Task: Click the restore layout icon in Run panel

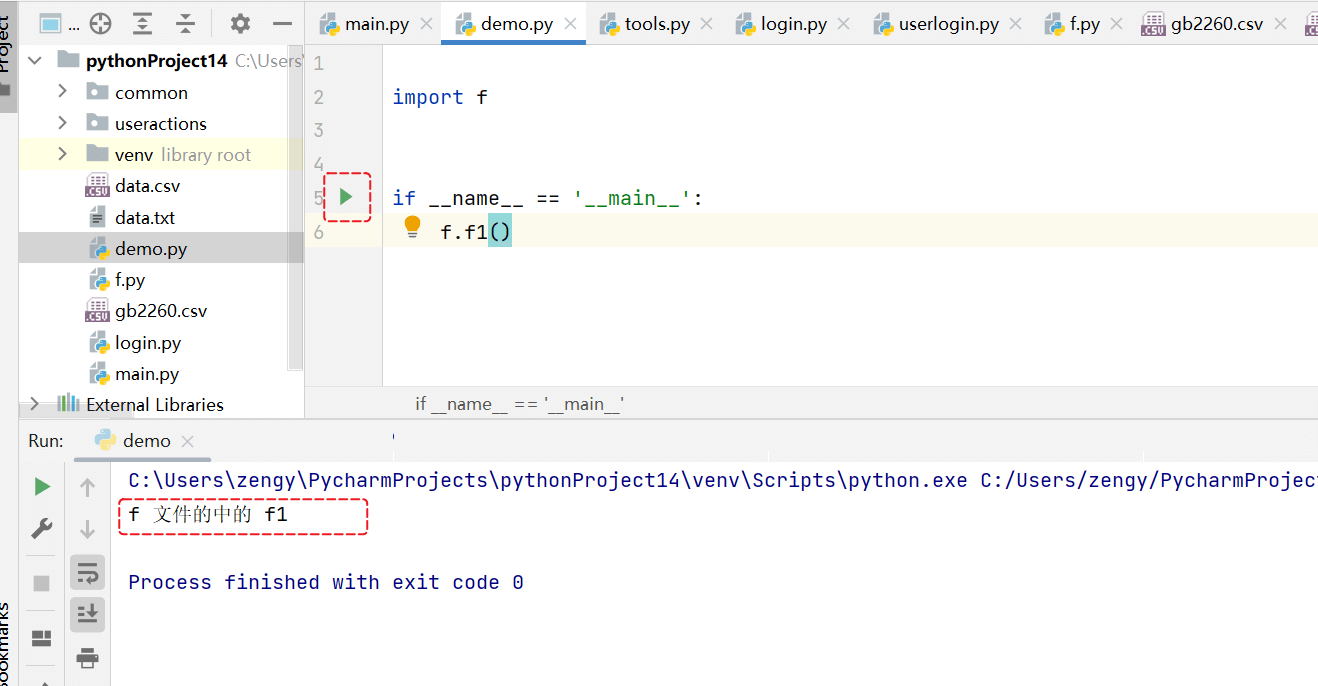Action: click(42, 638)
